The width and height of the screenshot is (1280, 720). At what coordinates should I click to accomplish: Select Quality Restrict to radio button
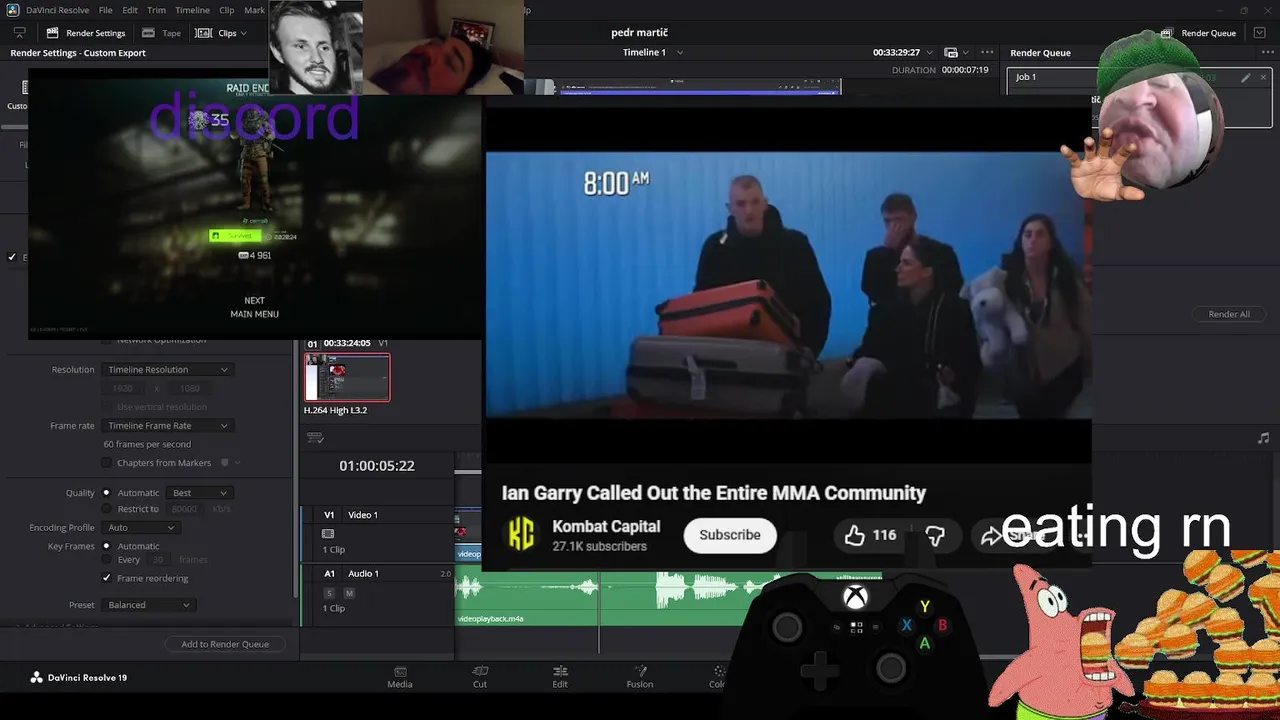coord(106,509)
